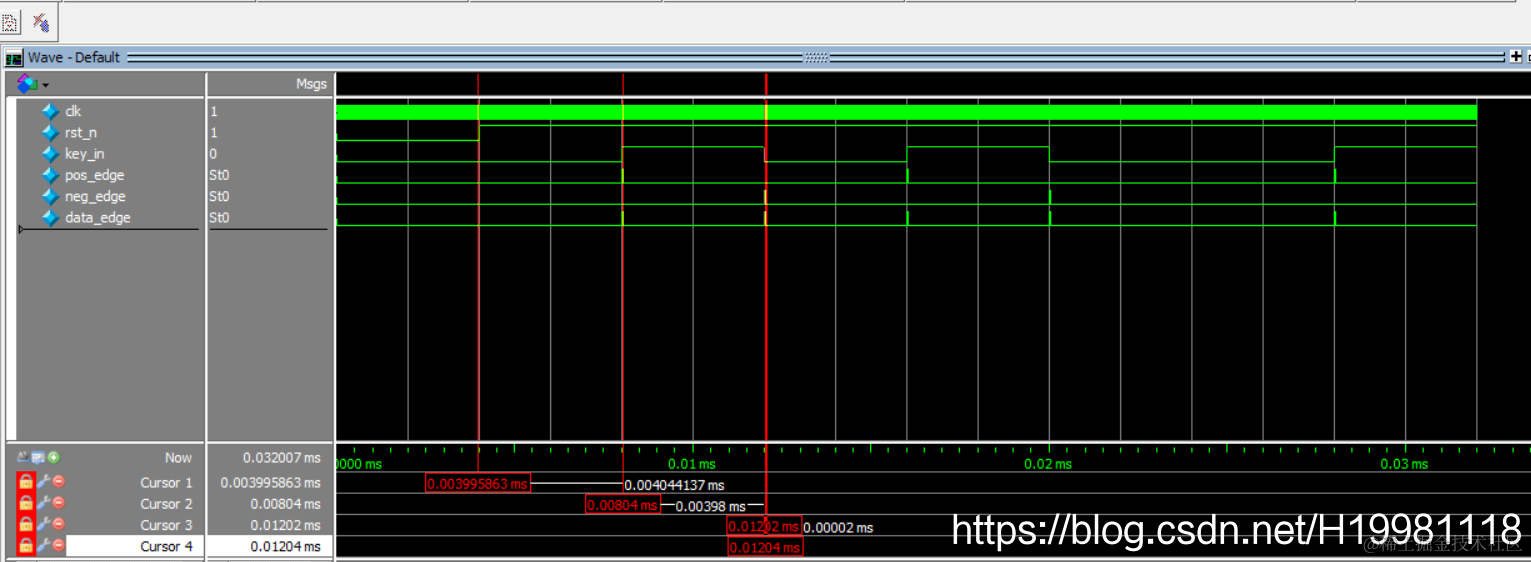
Task: Delete Cursor 1 with red minus icon
Action: pyautogui.click(x=59, y=482)
